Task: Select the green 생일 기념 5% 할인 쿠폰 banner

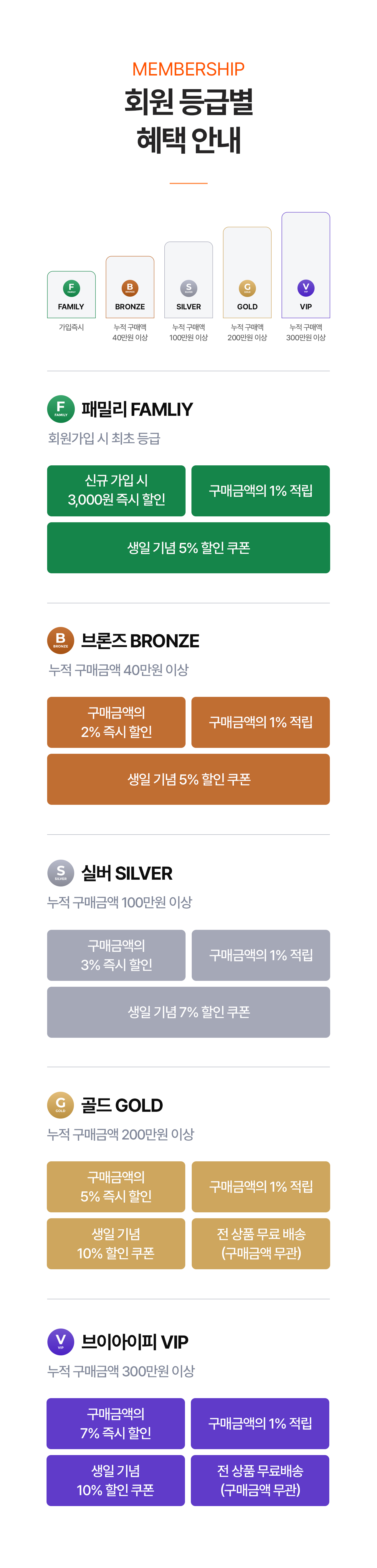Action: coord(188,548)
